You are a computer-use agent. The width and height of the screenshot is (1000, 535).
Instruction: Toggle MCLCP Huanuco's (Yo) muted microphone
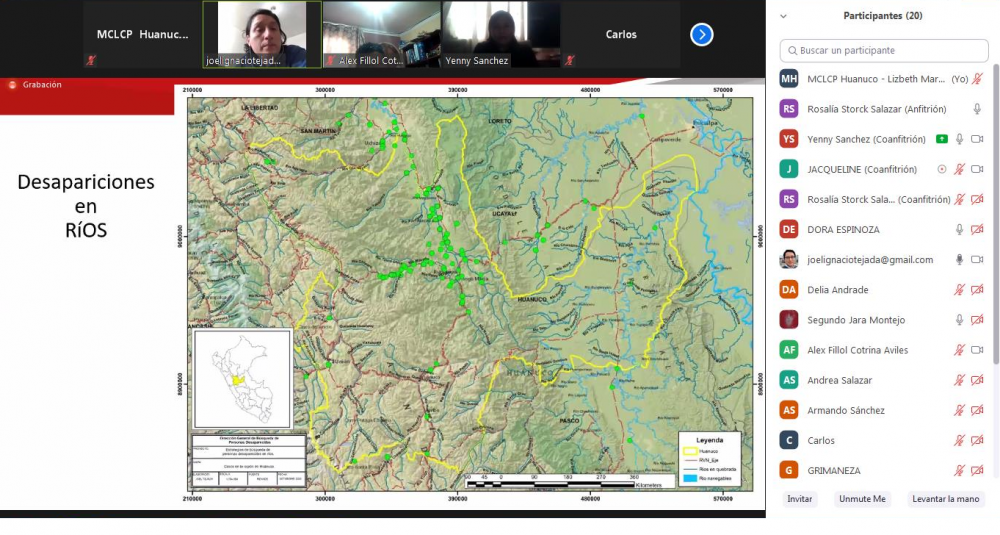977,79
